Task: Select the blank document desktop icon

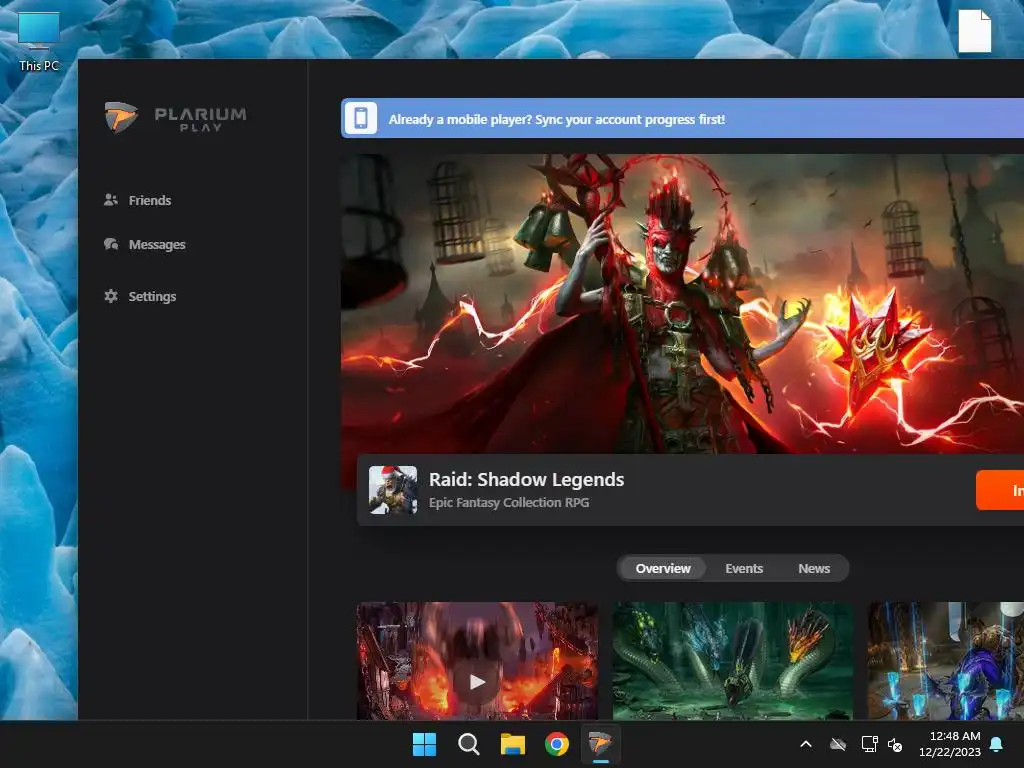Action: (974, 31)
